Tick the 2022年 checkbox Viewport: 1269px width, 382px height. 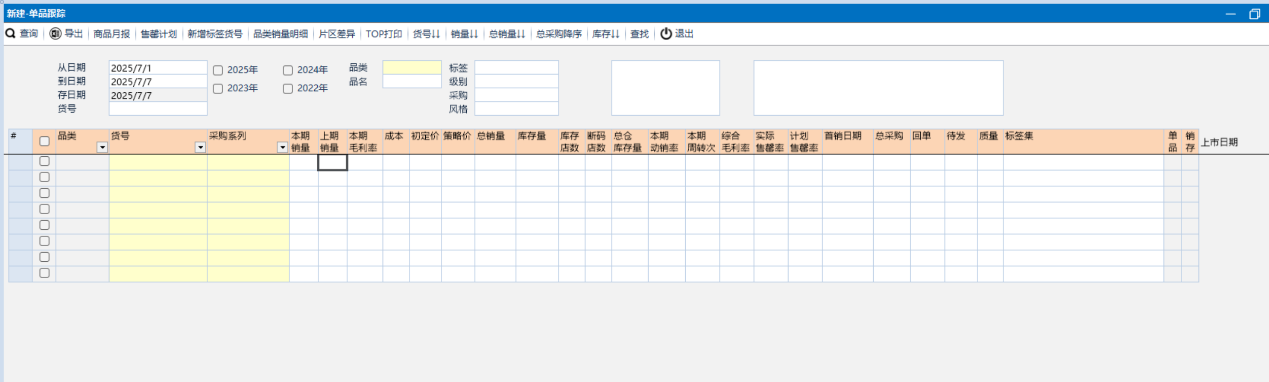[288, 88]
